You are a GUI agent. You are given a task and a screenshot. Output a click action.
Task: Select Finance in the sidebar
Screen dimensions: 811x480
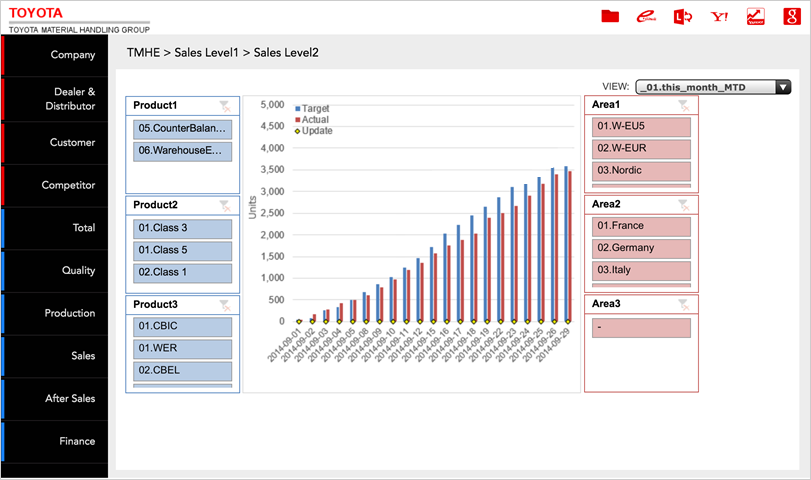(55, 441)
